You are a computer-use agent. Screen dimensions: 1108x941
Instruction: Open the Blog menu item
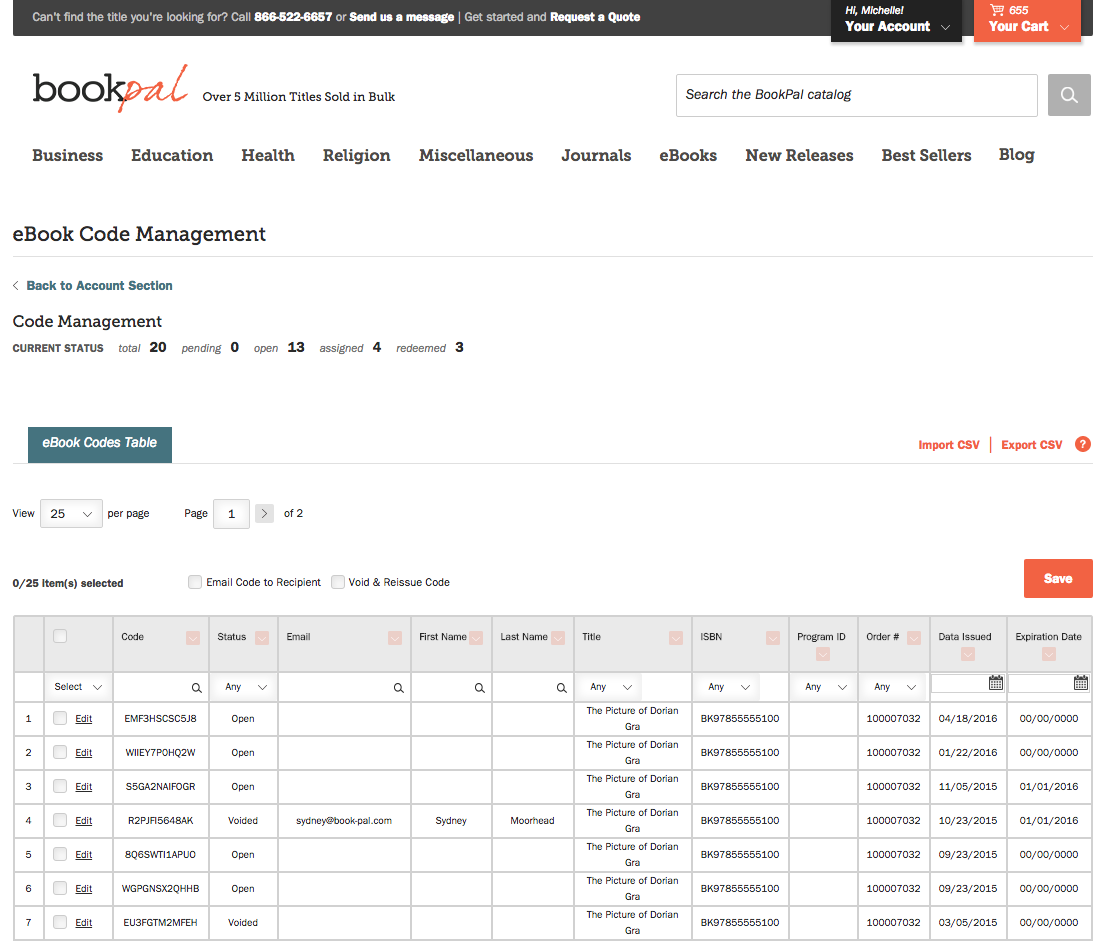coord(1016,155)
